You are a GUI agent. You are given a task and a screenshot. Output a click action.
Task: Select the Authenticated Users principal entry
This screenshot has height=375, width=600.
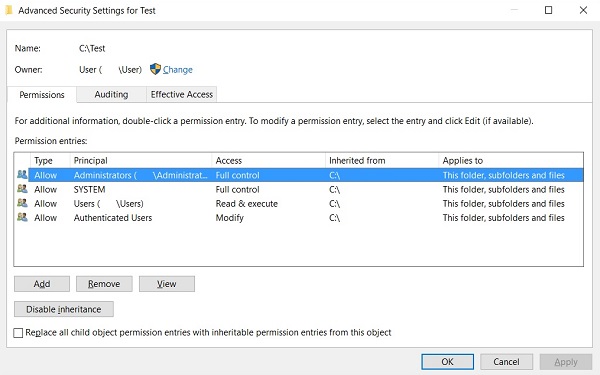112,218
